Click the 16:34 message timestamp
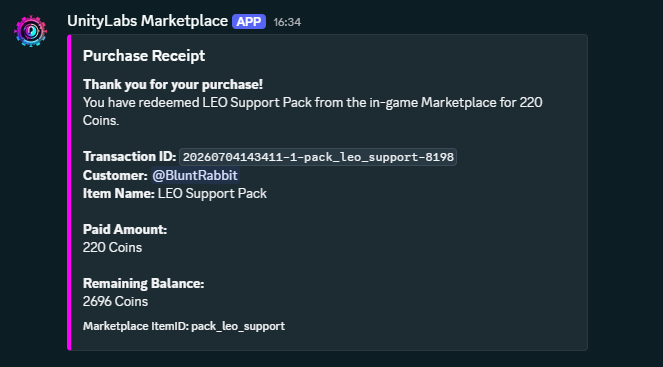This screenshot has width=663, height=367. coord(287,22)
